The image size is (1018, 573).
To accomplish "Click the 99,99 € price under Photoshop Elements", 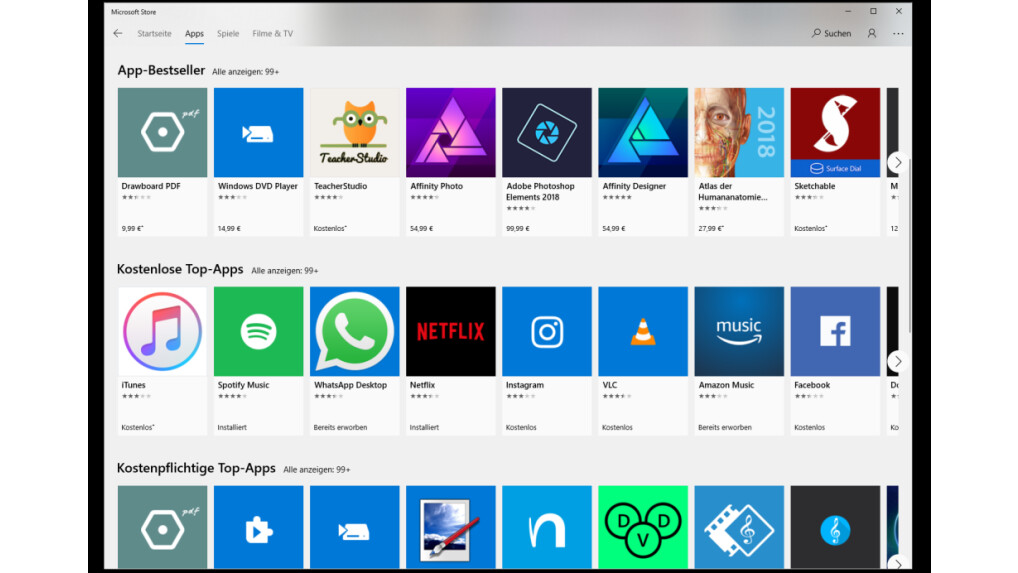I will [x=517, y=228].
